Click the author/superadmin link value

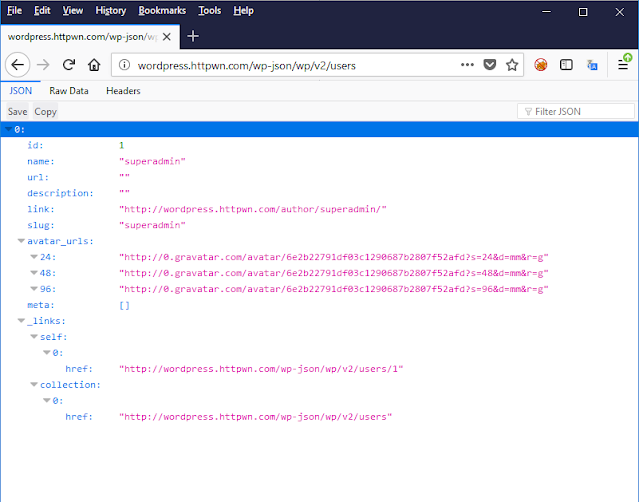(x=253, y=209)
